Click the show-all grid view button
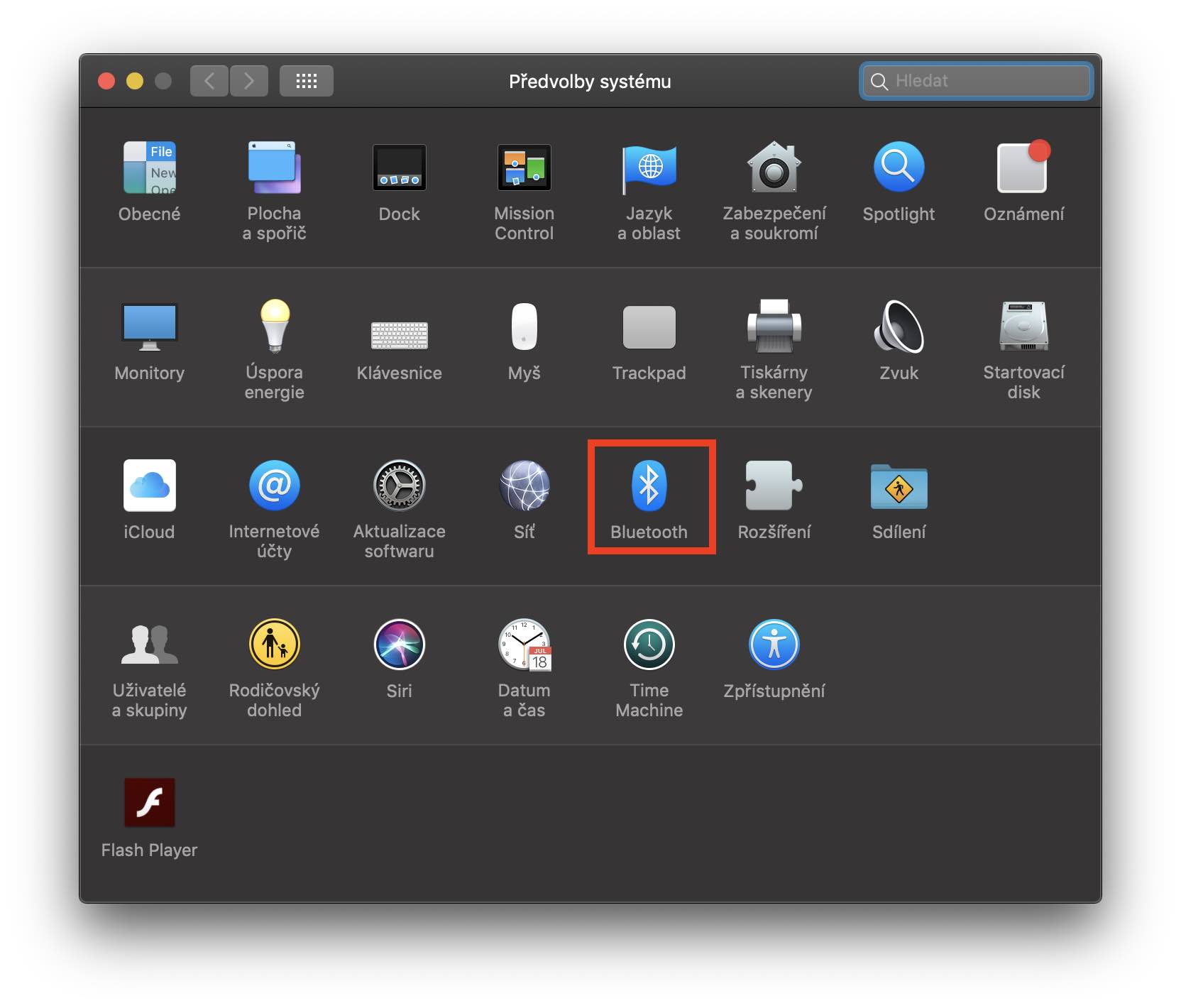This screenshot has width=1181, height=1008. [x=306, y=80]
